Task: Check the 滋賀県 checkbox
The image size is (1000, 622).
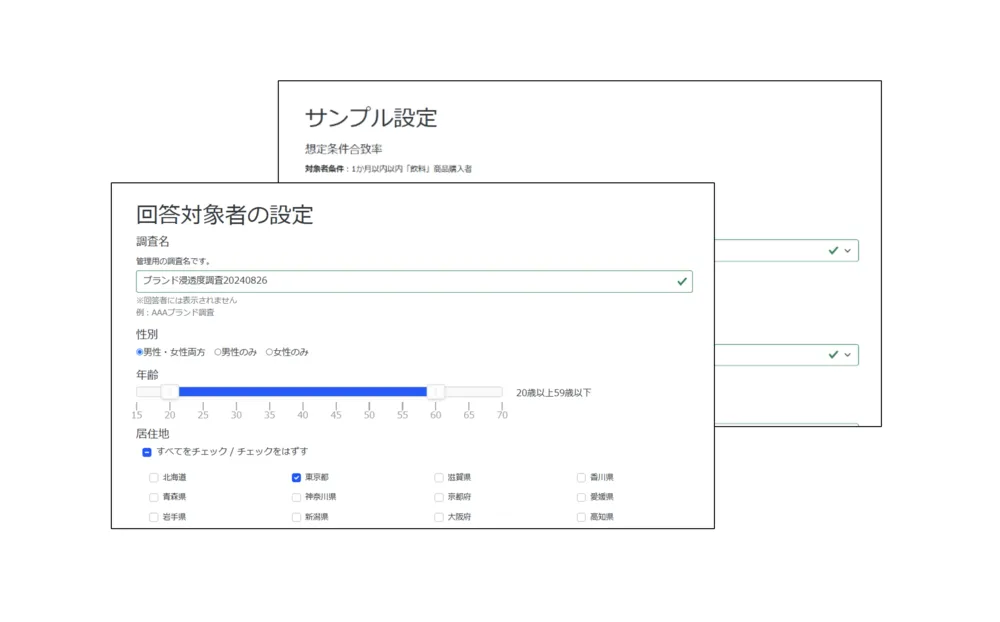Action: coord(439,478)
